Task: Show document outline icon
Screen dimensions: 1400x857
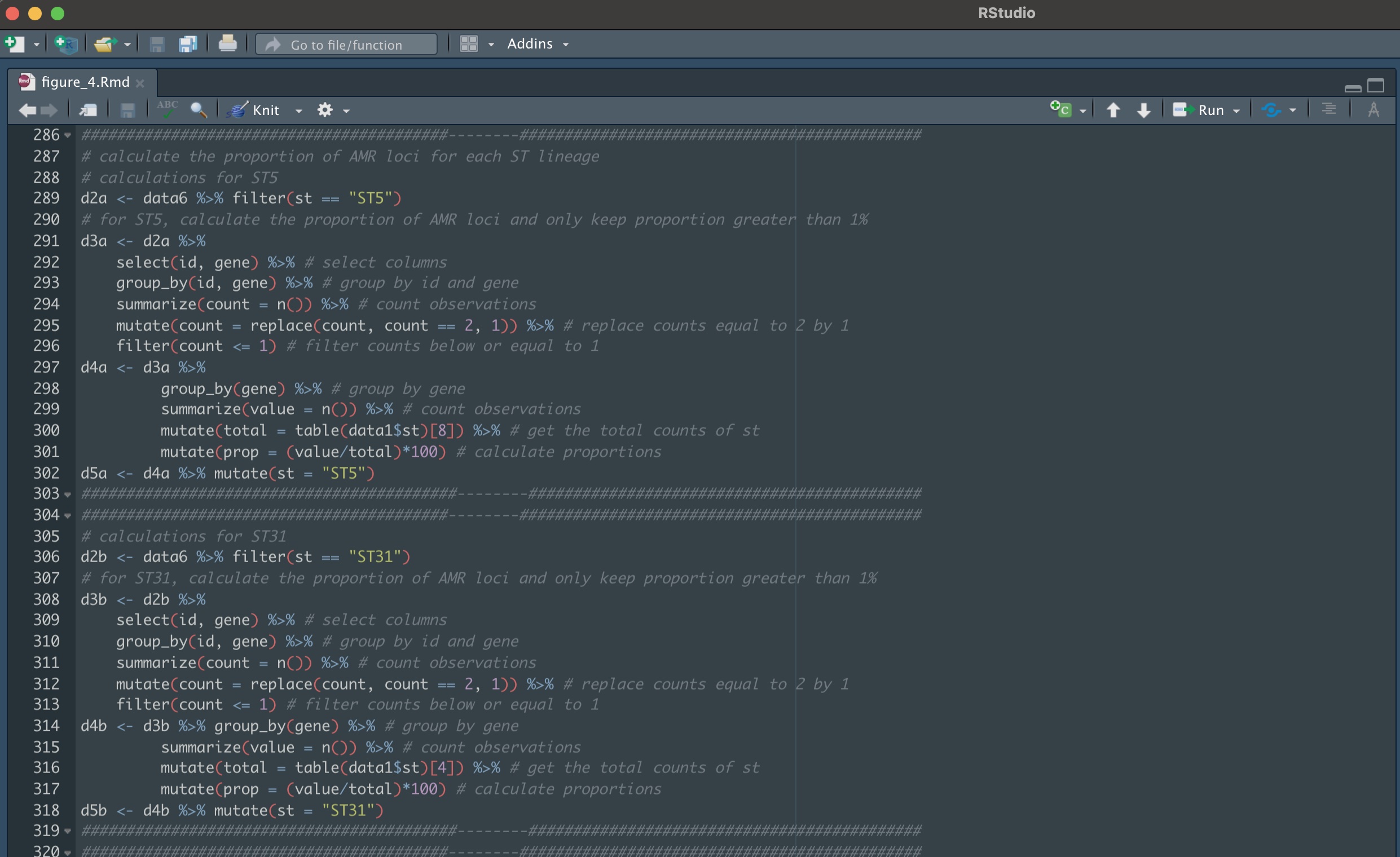Action: [x=1328, y=109]
